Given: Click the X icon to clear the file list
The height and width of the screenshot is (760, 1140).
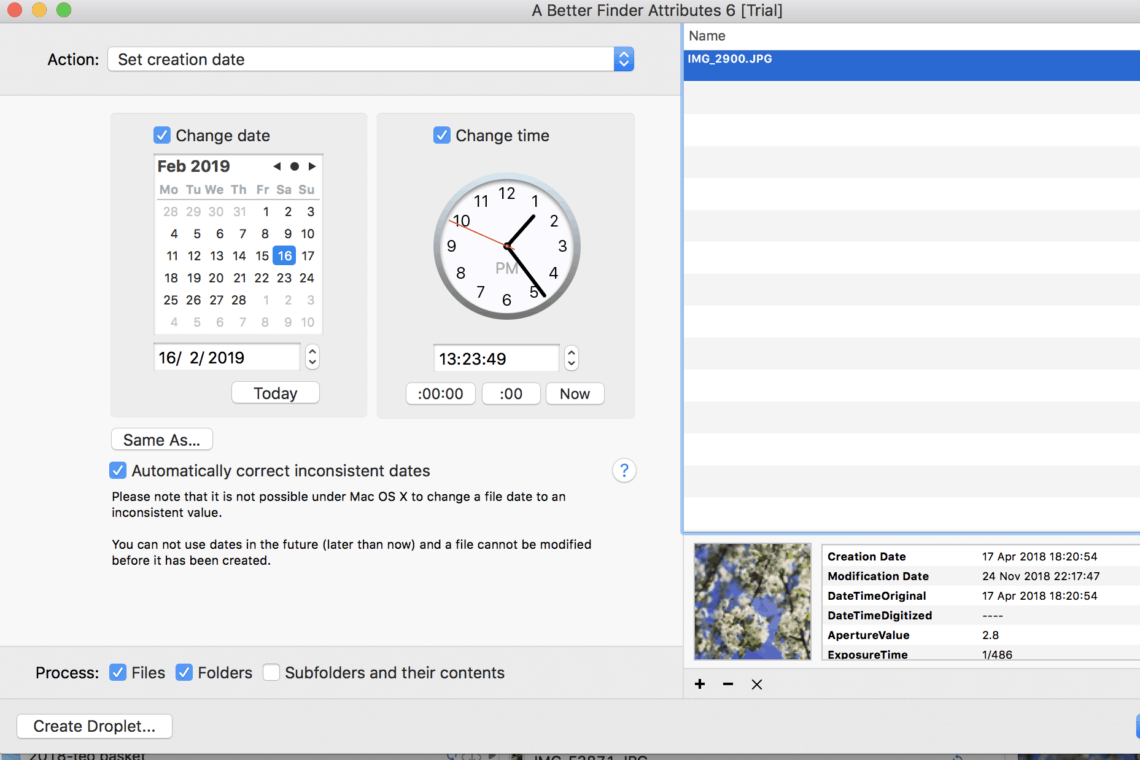Looking at the screenshot, I should pos(757,684).
